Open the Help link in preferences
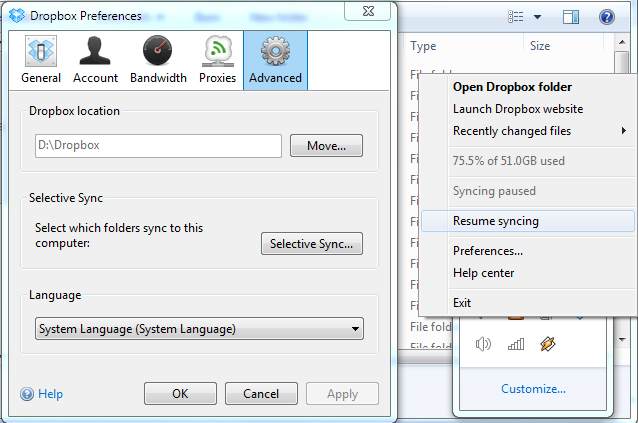 [x=50, y=394]
